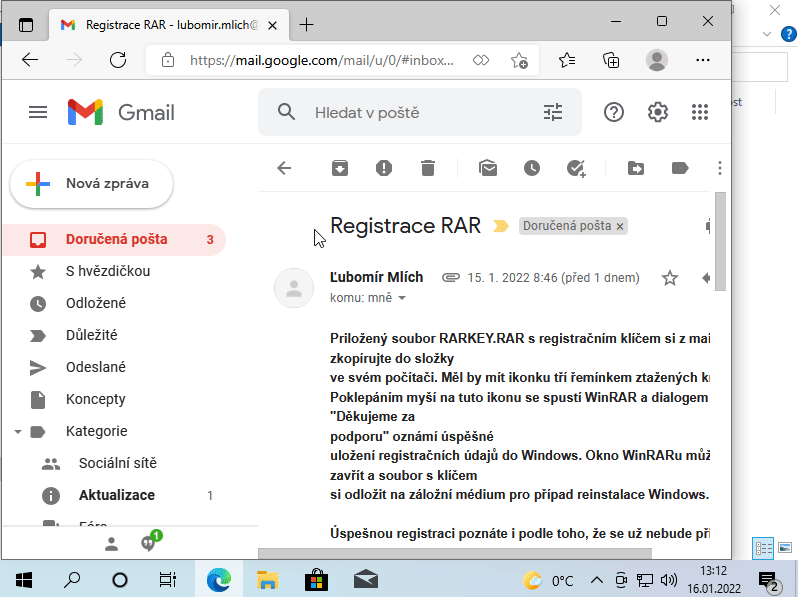Open notification center in taskbar
The image size is (798, 597).
770,582
